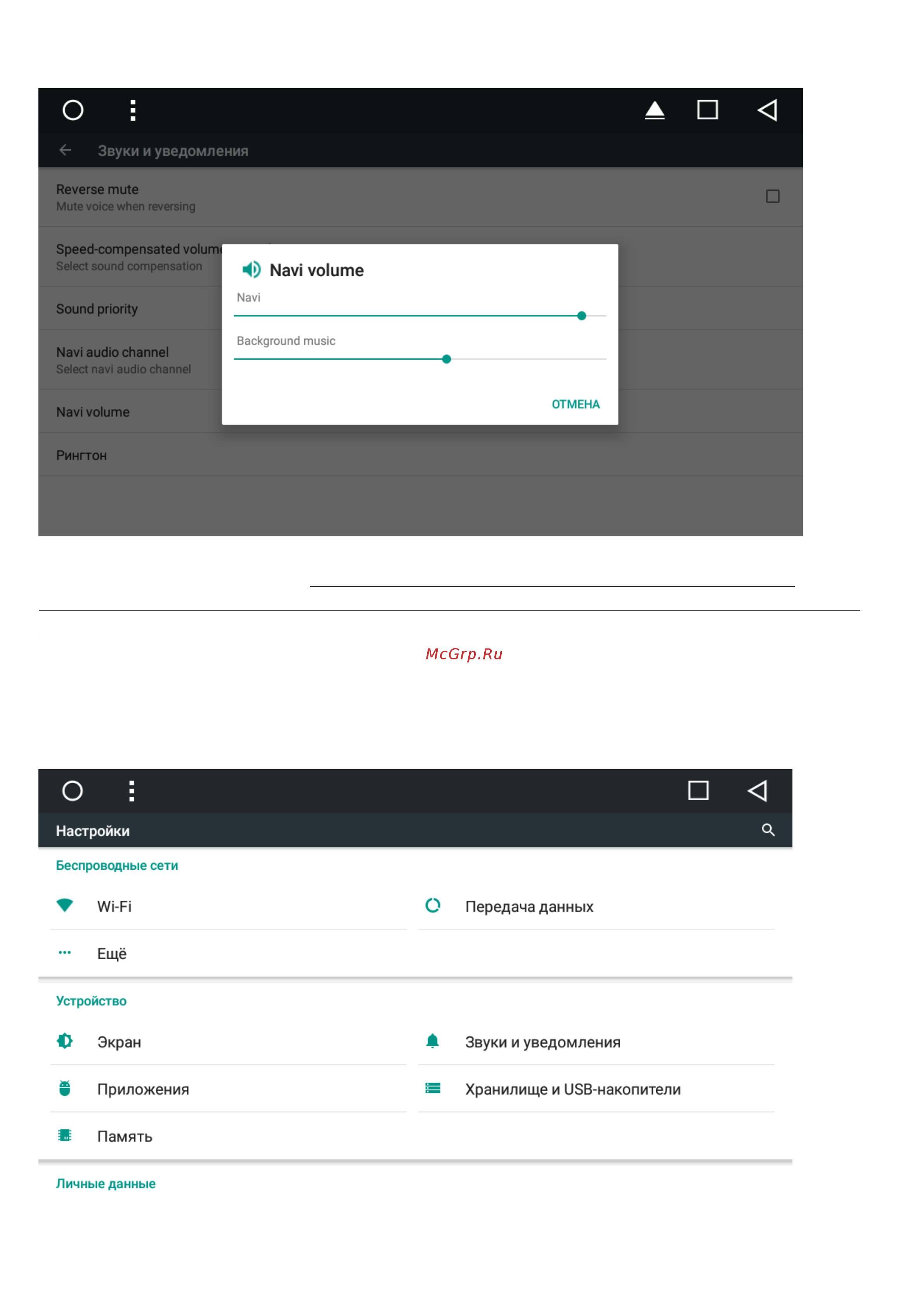Tap home circle icon in Настройки screen
The height and width of the screenshot is (1307, 924).
tap(72, 790)
